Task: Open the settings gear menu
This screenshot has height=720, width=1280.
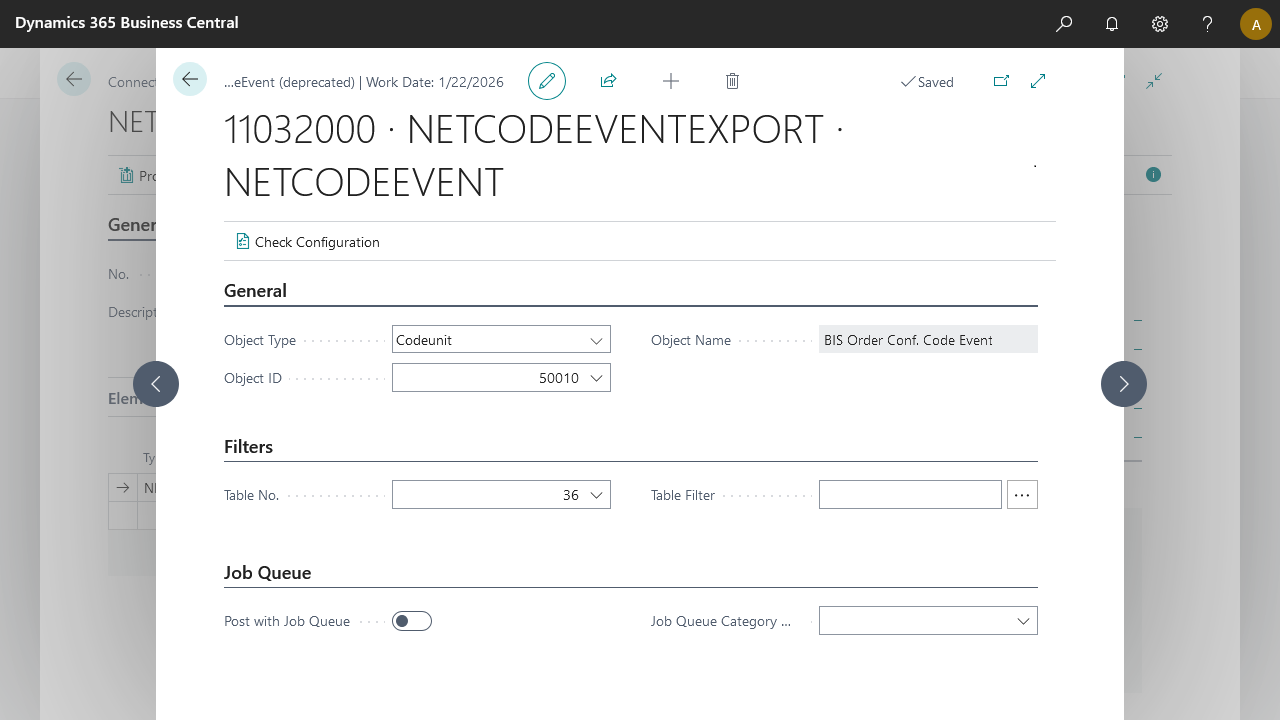Action: pyautogui.click(x=1160, y=23)
